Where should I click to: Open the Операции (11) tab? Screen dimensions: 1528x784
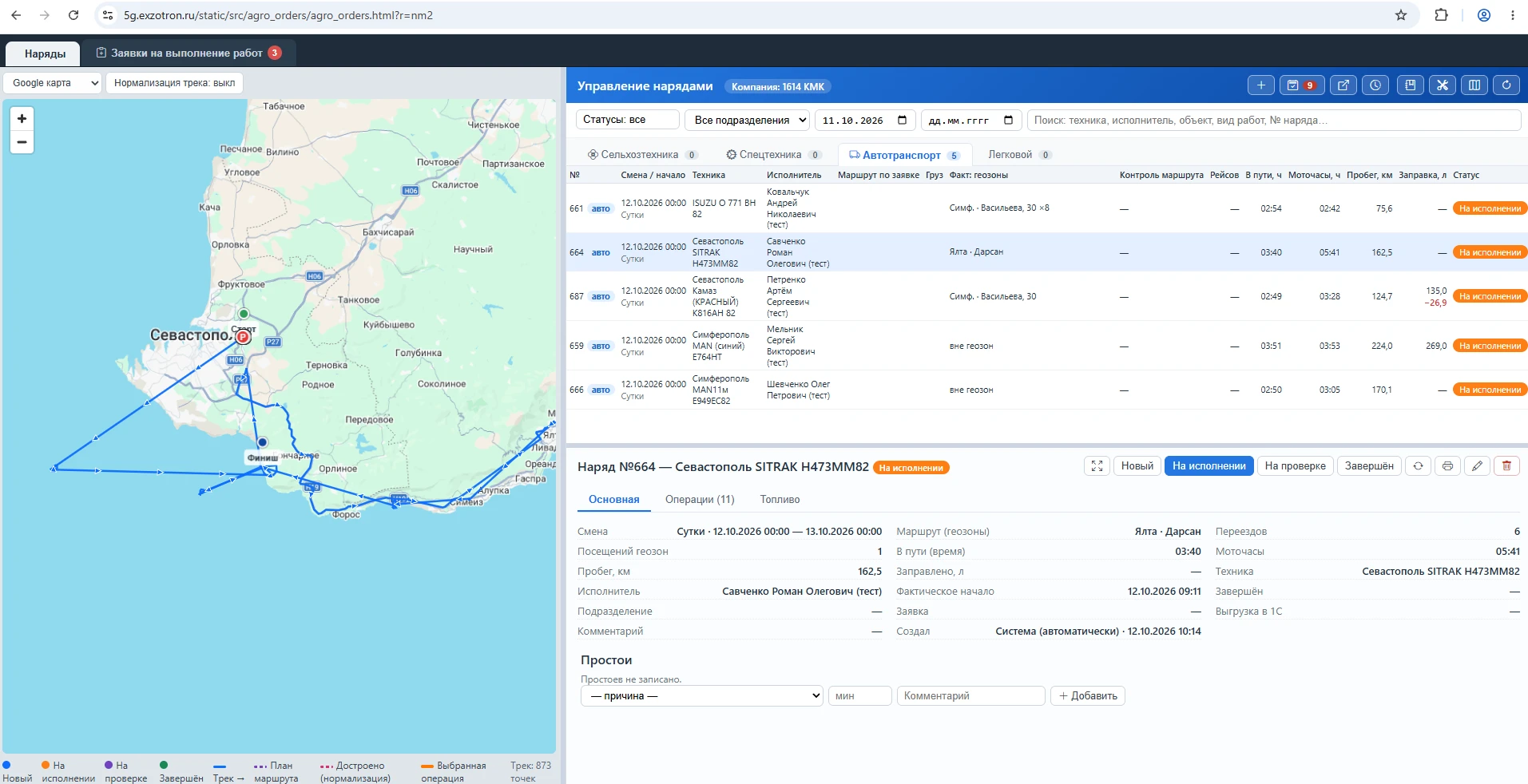click(x=700, y=500)
